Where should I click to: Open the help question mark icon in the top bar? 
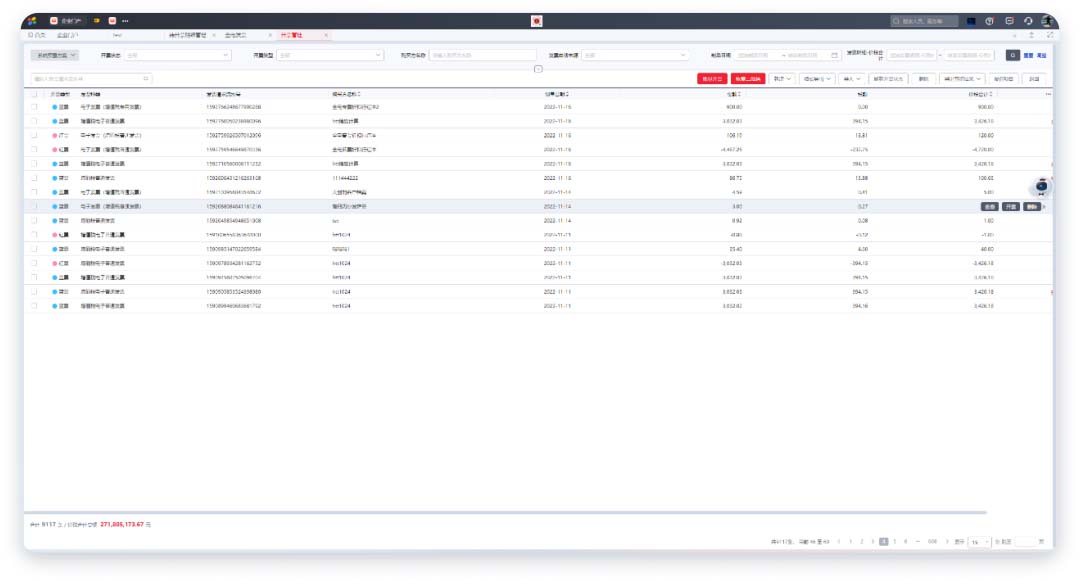pyautogui.click(x=990, y=21)
